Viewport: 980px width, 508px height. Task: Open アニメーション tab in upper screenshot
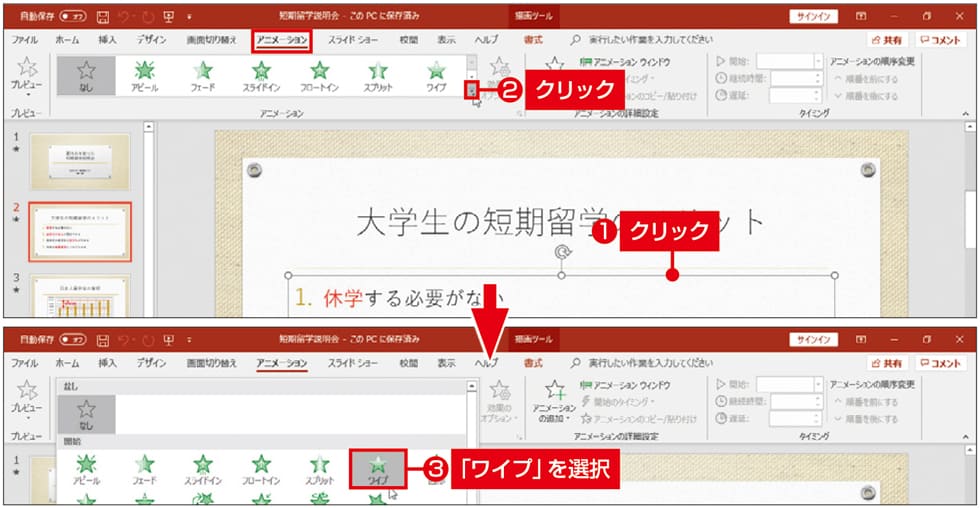[x=282, y=40]
